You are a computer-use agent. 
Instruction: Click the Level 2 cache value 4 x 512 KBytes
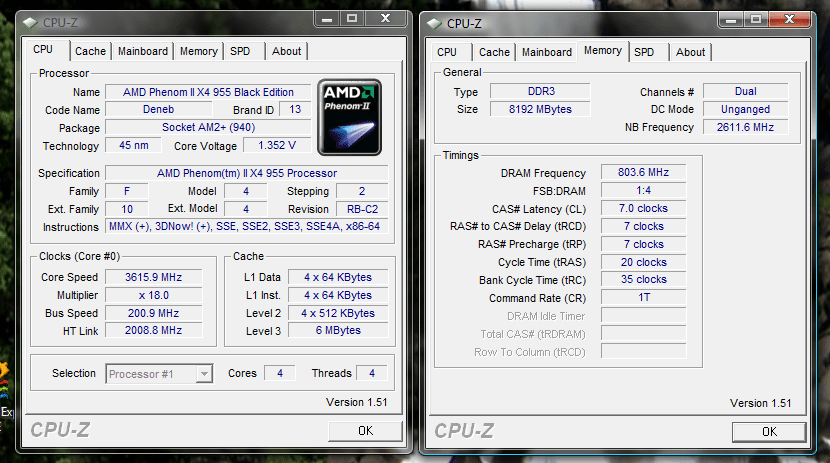pyautogui.click(x=338, y=313)
